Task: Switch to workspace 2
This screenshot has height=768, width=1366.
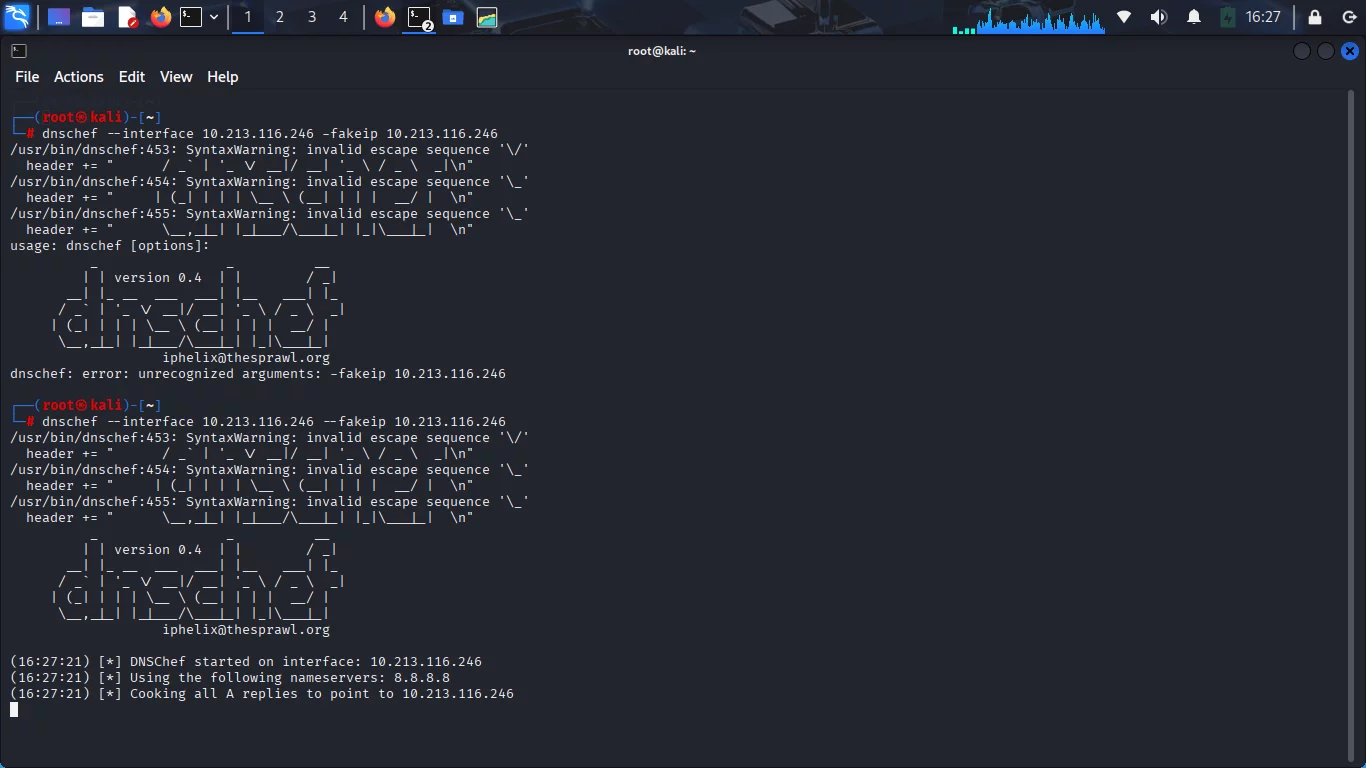Action: tap(280, 17)
